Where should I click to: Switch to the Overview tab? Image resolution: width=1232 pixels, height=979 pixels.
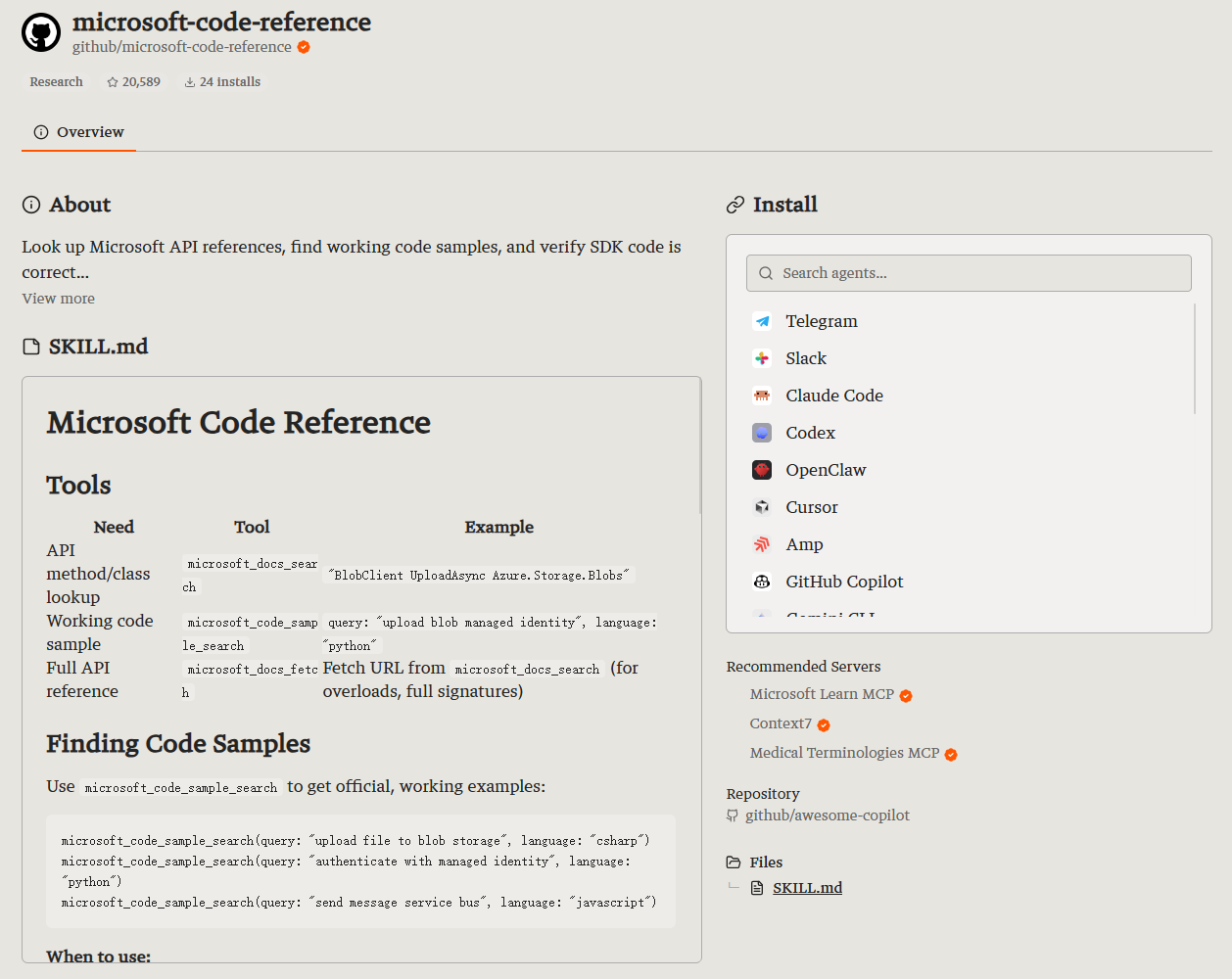click(79, 132)
